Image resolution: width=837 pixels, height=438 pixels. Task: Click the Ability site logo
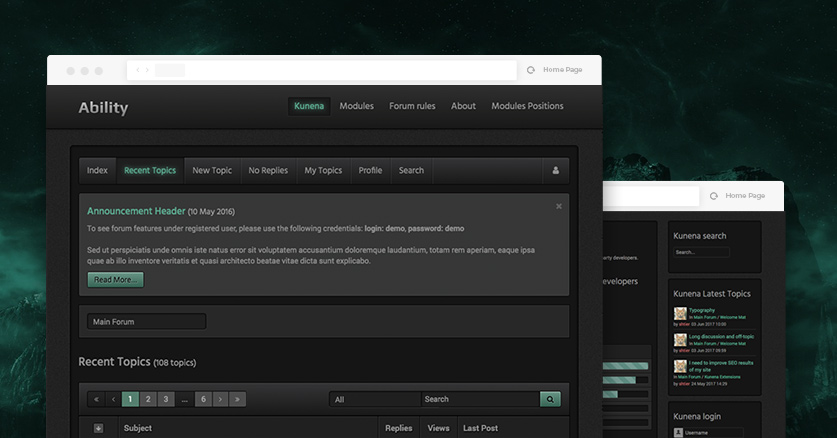pos(103,108)
